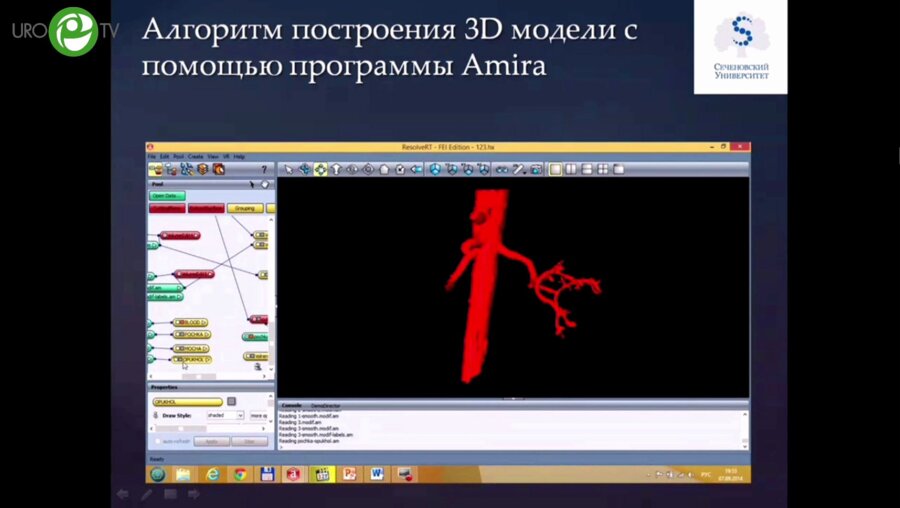This screenshot has width=900, height=508.
Task: Click the question mark help icon
Action: 264,170
